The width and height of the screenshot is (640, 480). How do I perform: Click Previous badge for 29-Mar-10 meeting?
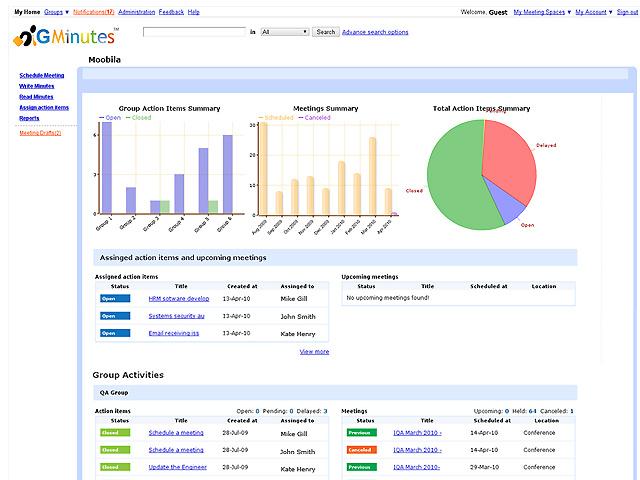click(x=362, y=467)
